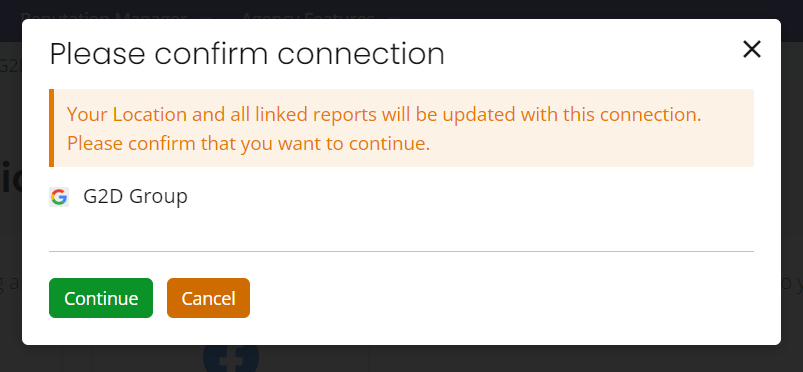Click the green Continue button
The image size is (803, 372).
pos(101,298)
